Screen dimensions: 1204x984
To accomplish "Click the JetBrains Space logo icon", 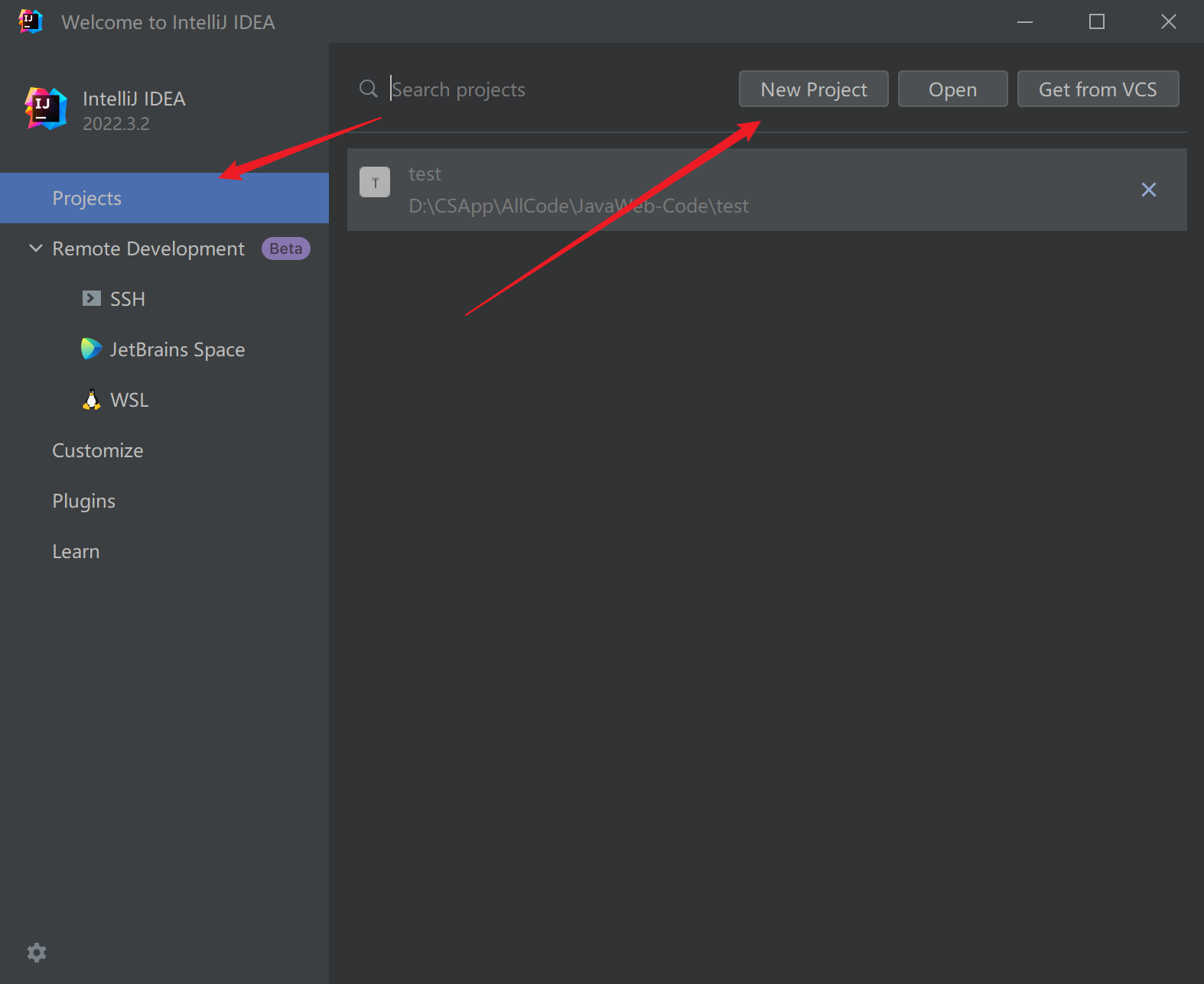I will (x=91, y=349).
